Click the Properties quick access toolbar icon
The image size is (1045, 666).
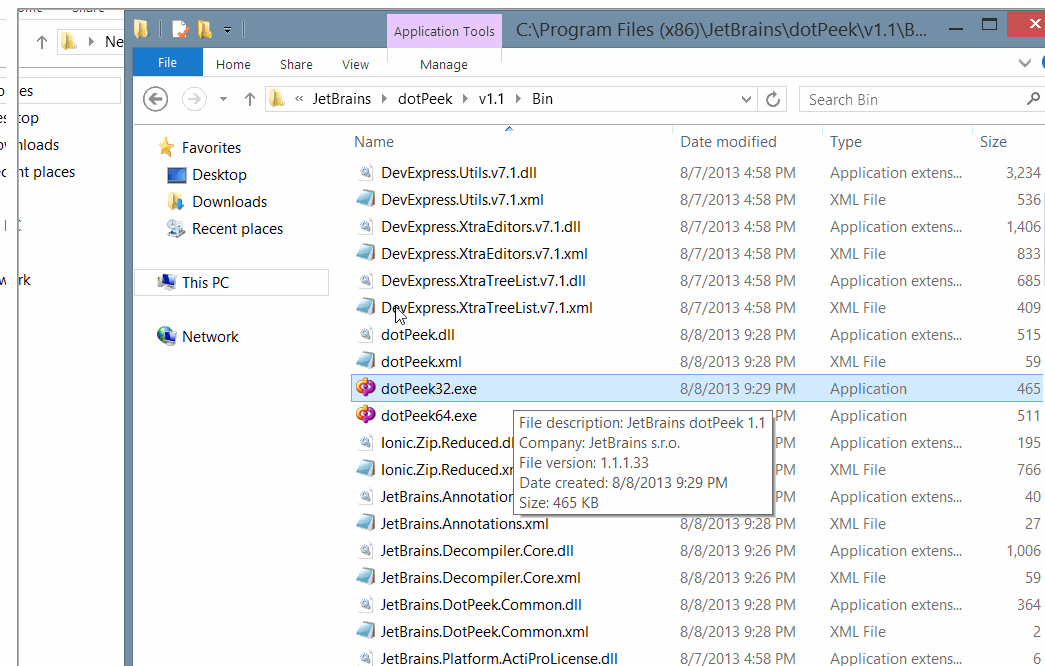(x=180, y=29)
